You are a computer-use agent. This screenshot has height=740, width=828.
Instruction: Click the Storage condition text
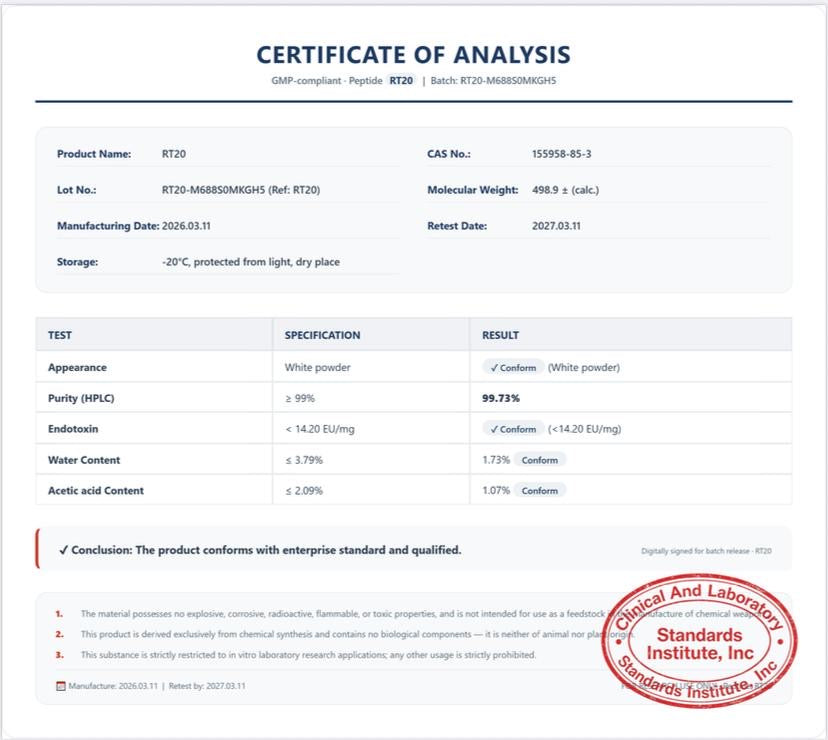[x=251, y=262]
